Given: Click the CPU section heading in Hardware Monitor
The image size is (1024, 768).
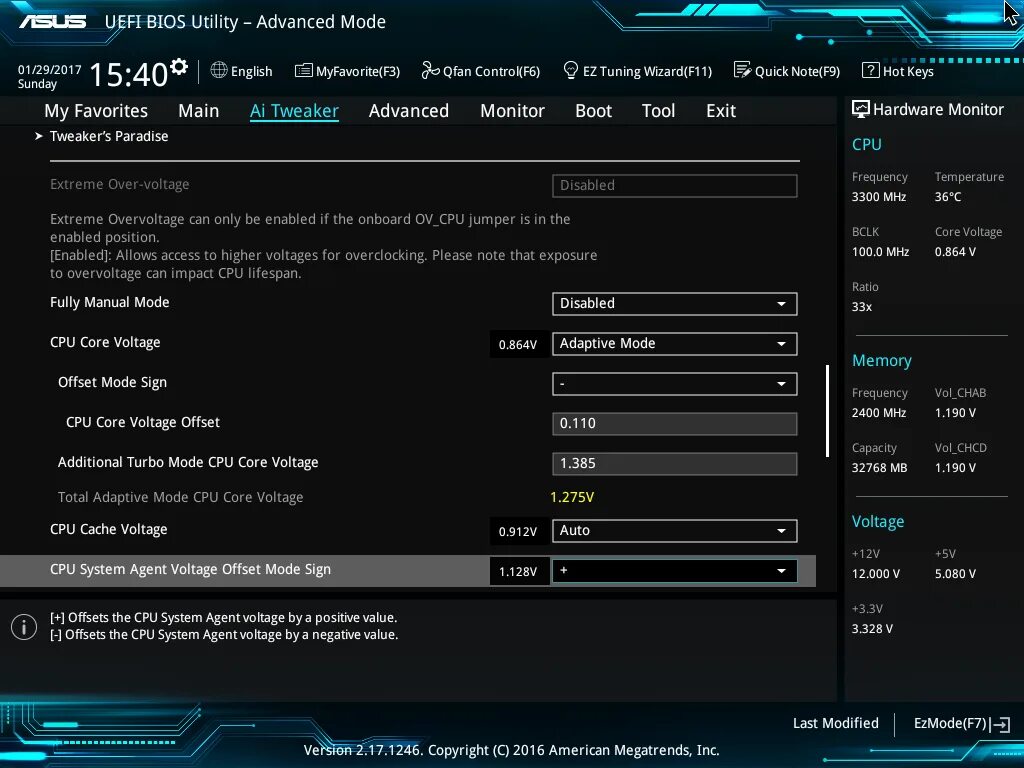Looking at the screenshot, I should [867, 144].
